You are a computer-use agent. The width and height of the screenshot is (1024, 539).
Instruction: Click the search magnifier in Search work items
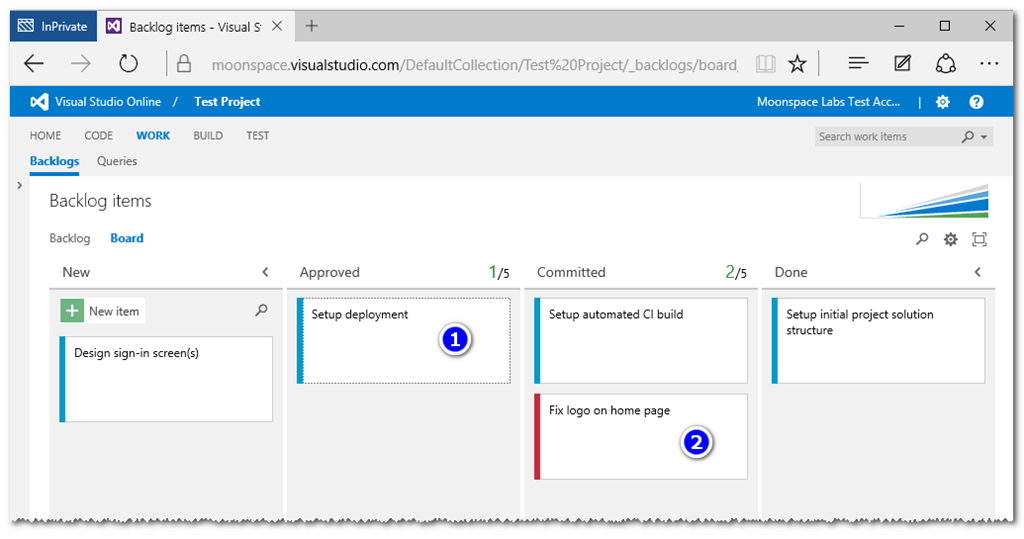(968, 137)
